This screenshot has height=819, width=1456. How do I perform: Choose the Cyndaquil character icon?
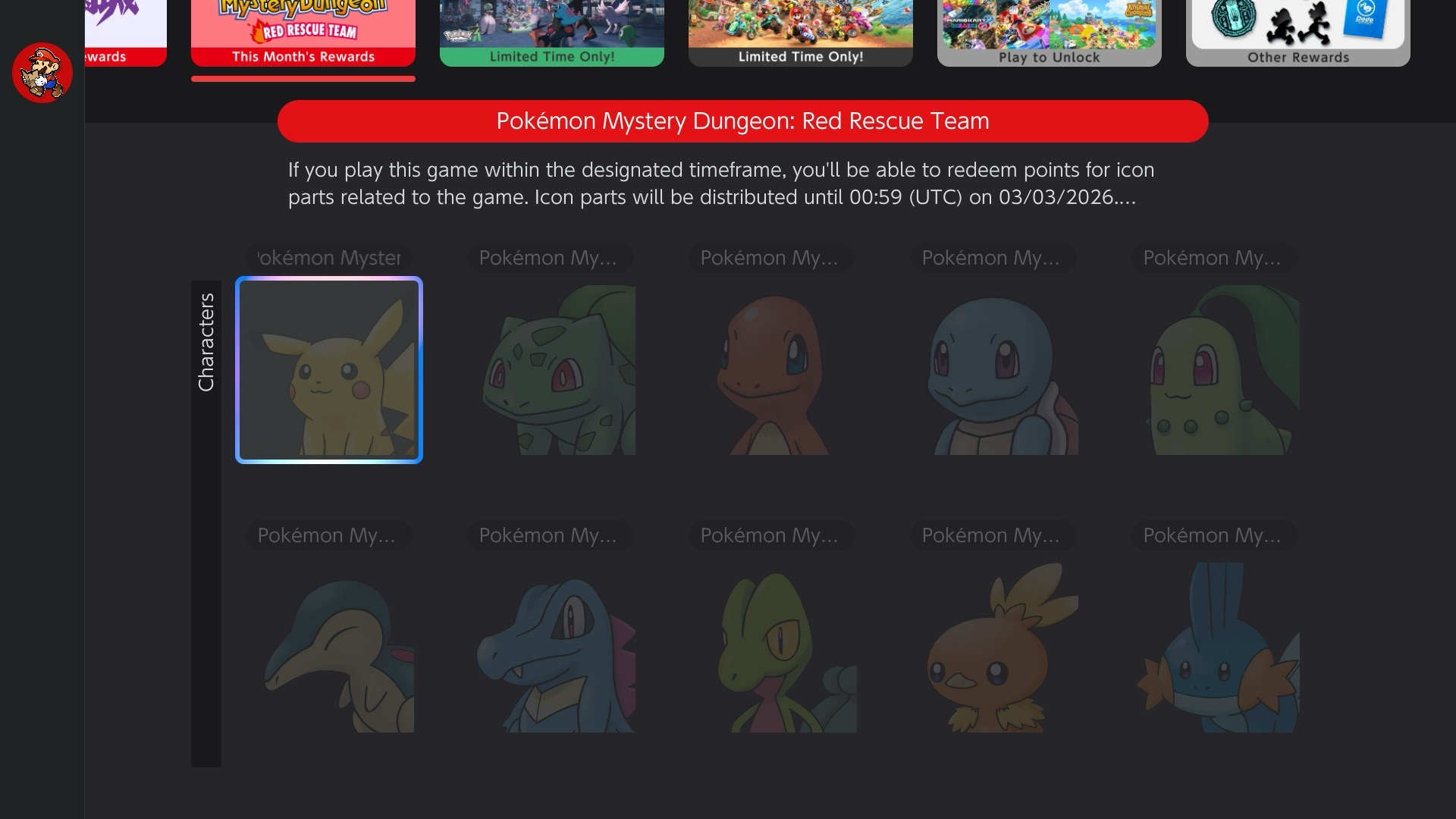point(328,648)
